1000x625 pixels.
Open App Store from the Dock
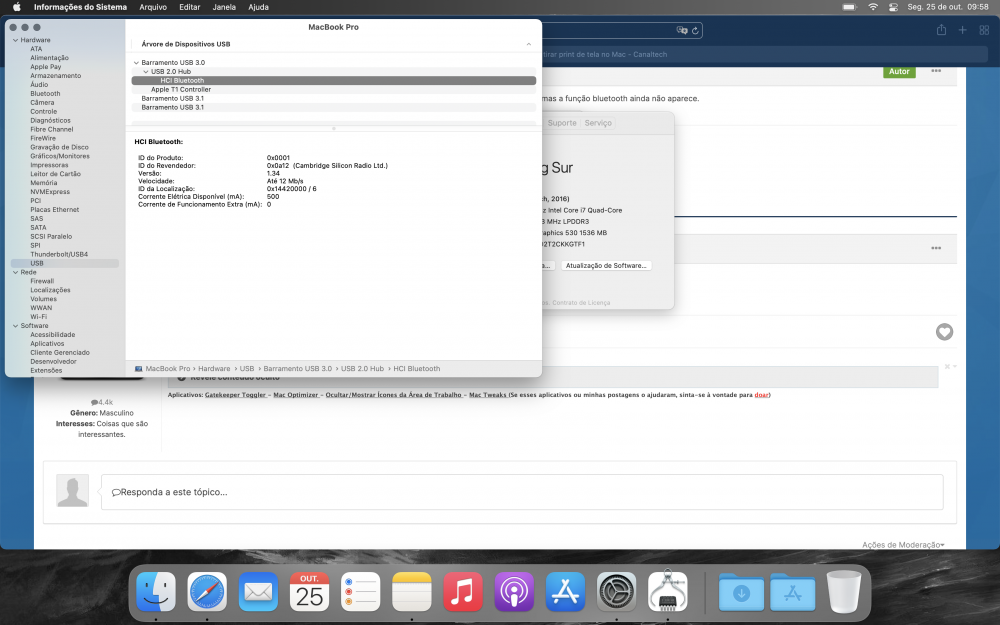tap(565, 591)
